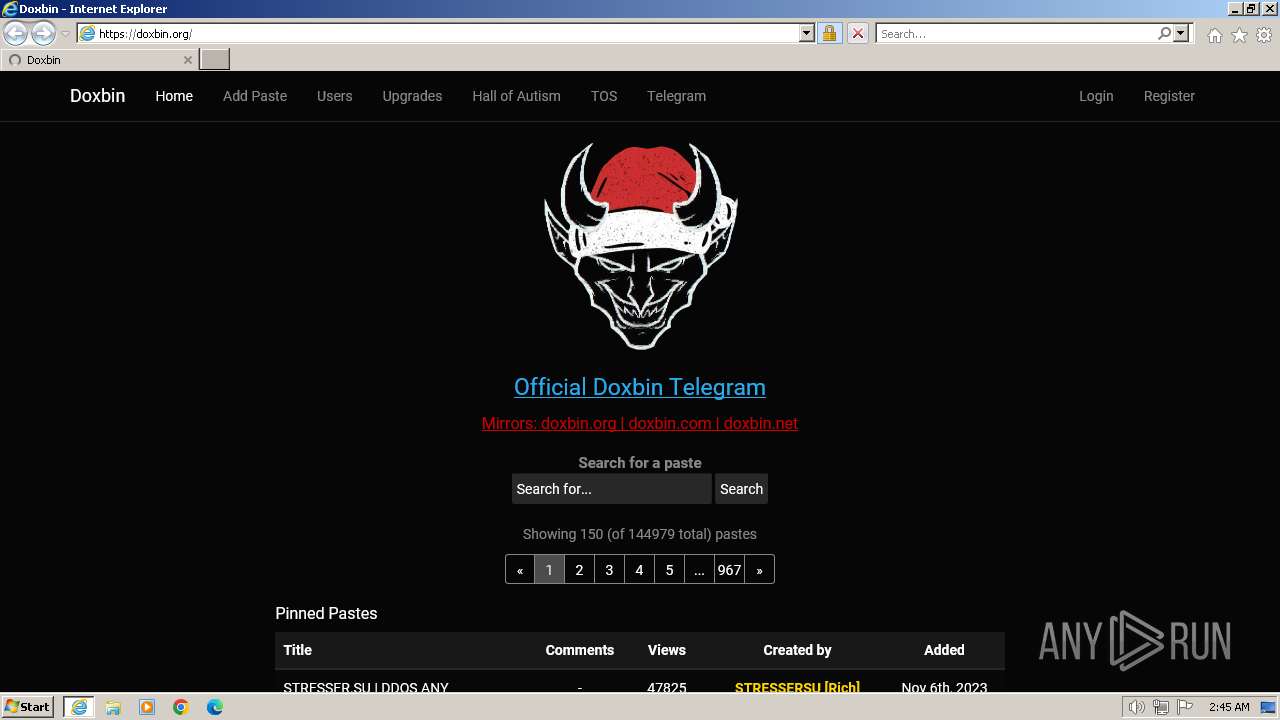This screenshot has height=720, width=1280.
Task: Click the magnifier search icon
Action: pyautogui.click(x=1164, y=34)
